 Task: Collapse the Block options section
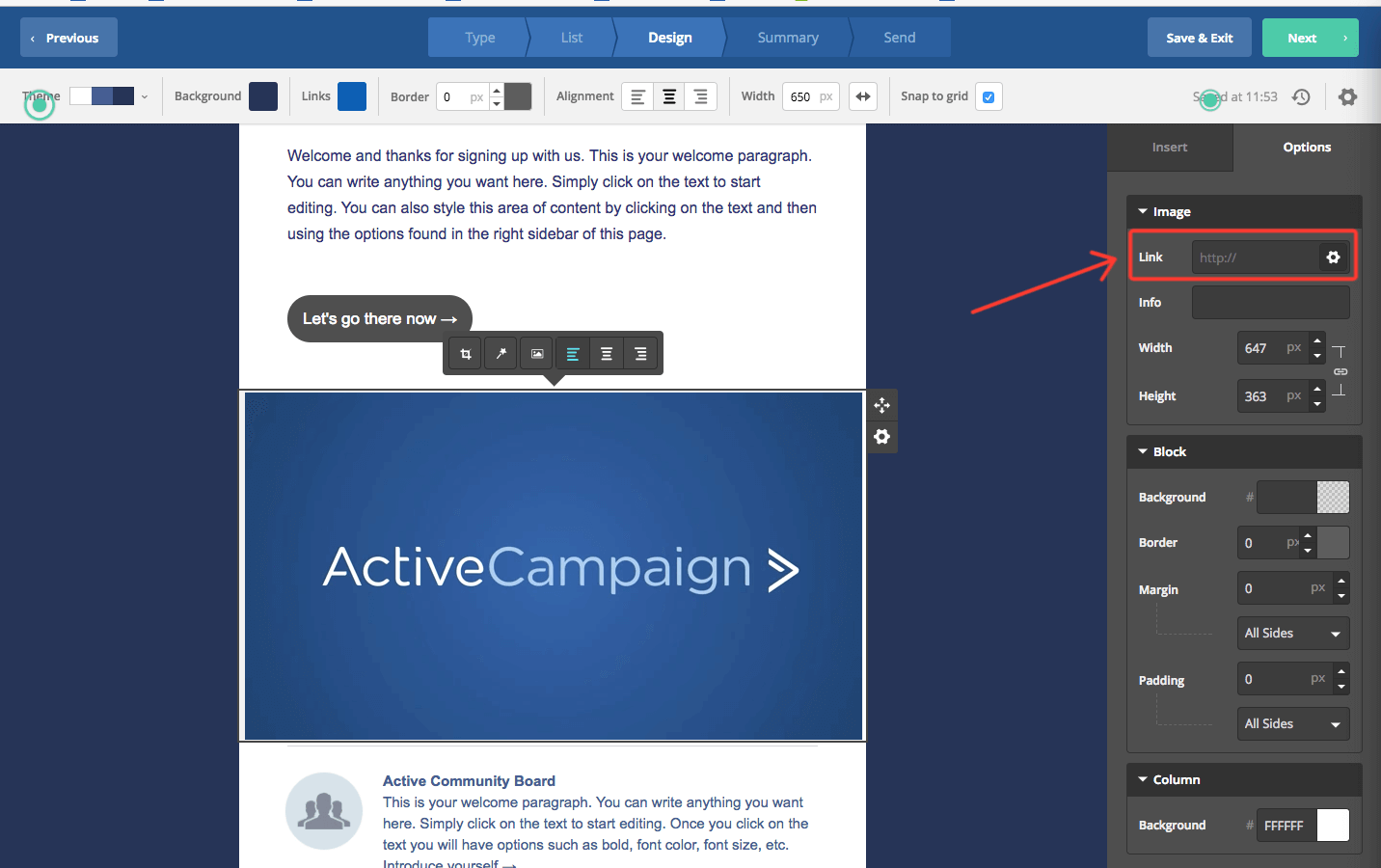click(x=1244, y=451)
